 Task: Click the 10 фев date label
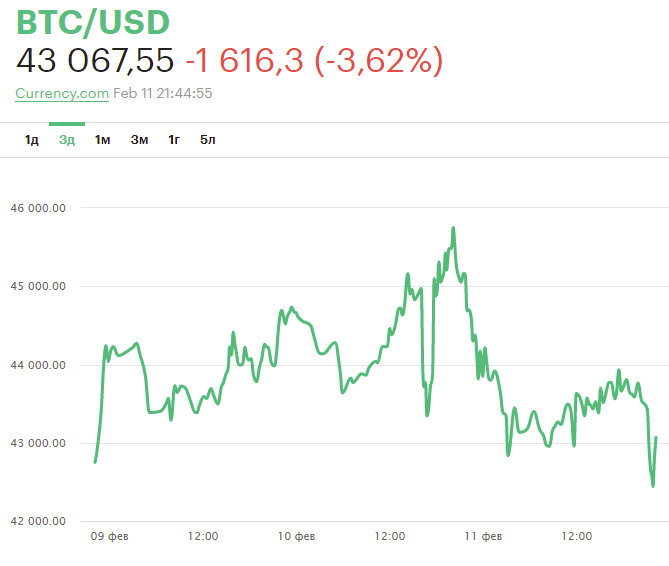[x=296, y=537]
